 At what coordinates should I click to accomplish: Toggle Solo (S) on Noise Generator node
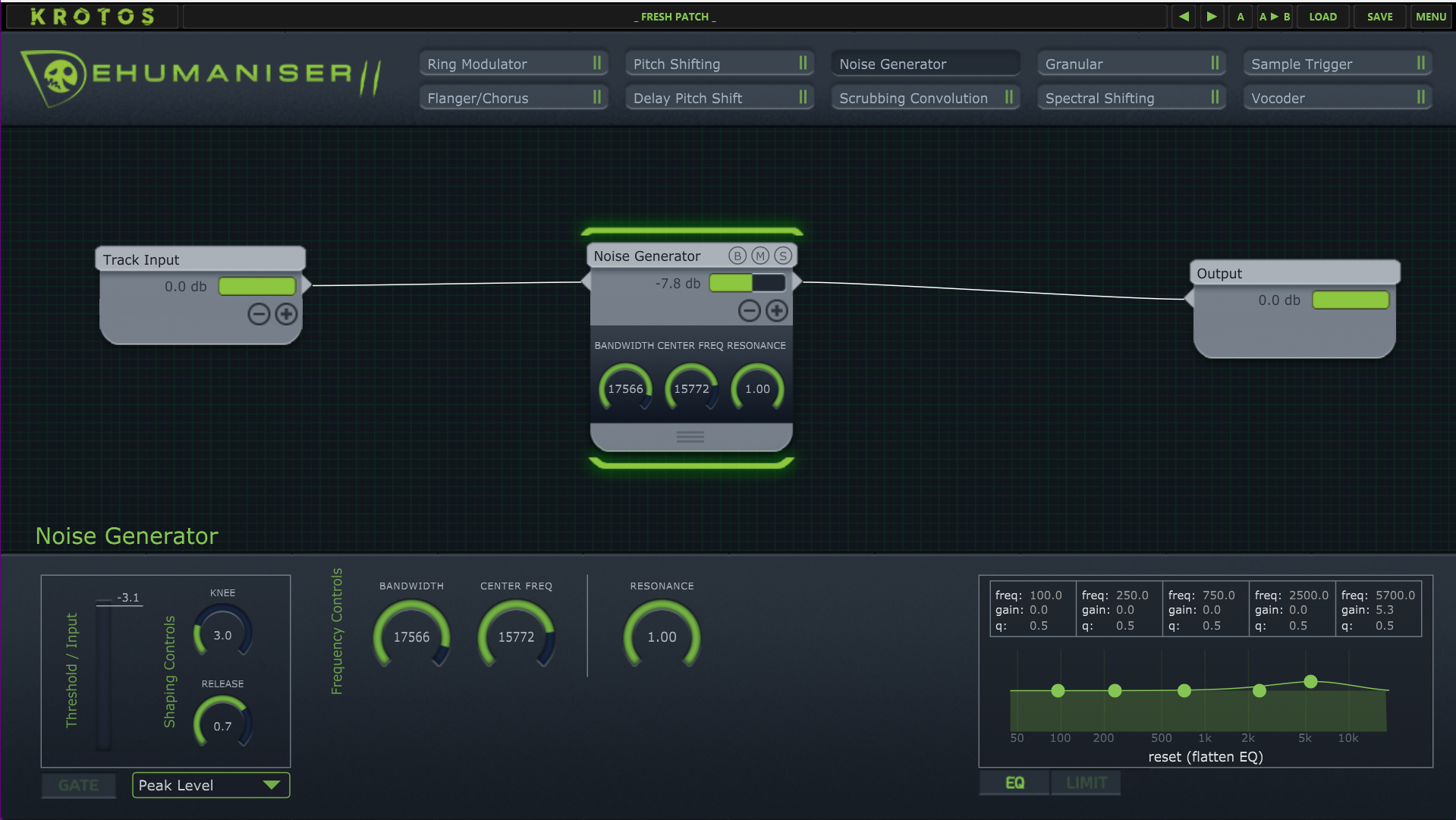pos(783,256)
